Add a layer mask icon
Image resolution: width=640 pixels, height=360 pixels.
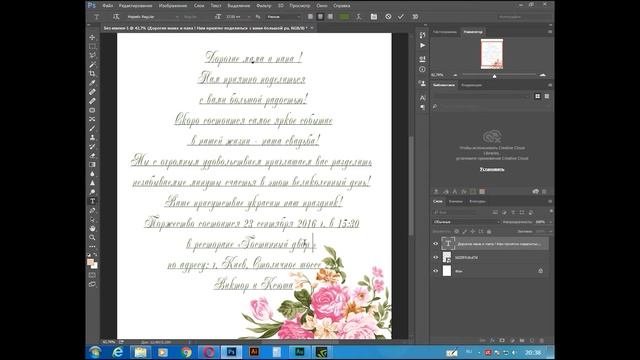pos(502,340)
